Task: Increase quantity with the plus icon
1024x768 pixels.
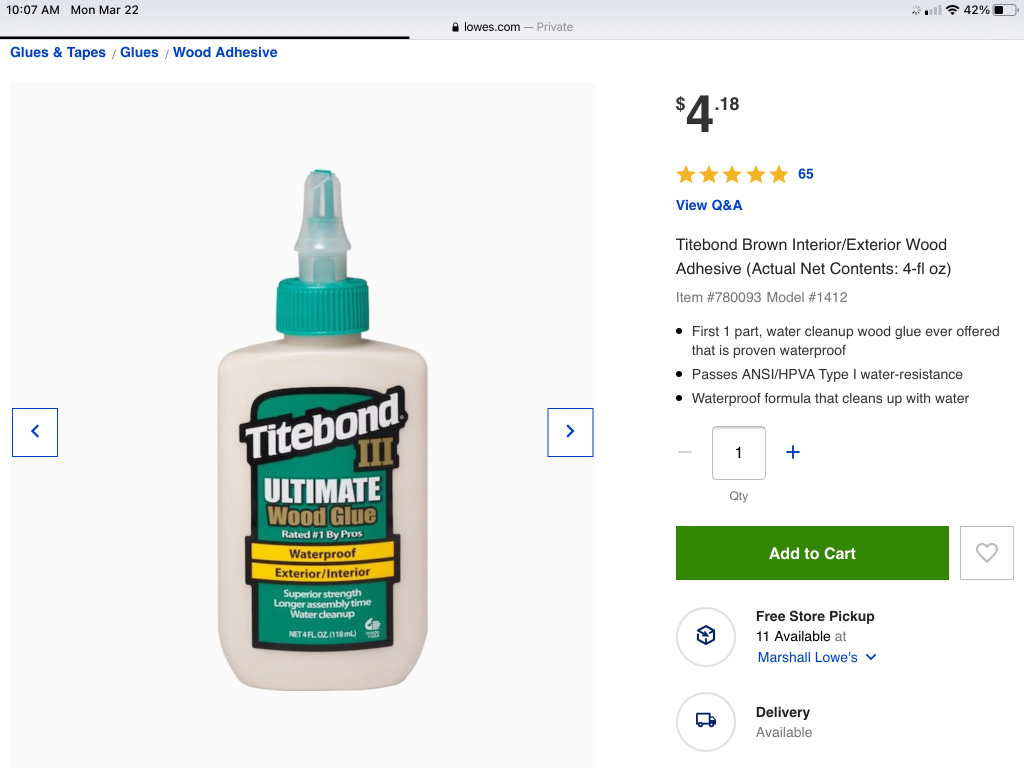Action: coord(793,452)
